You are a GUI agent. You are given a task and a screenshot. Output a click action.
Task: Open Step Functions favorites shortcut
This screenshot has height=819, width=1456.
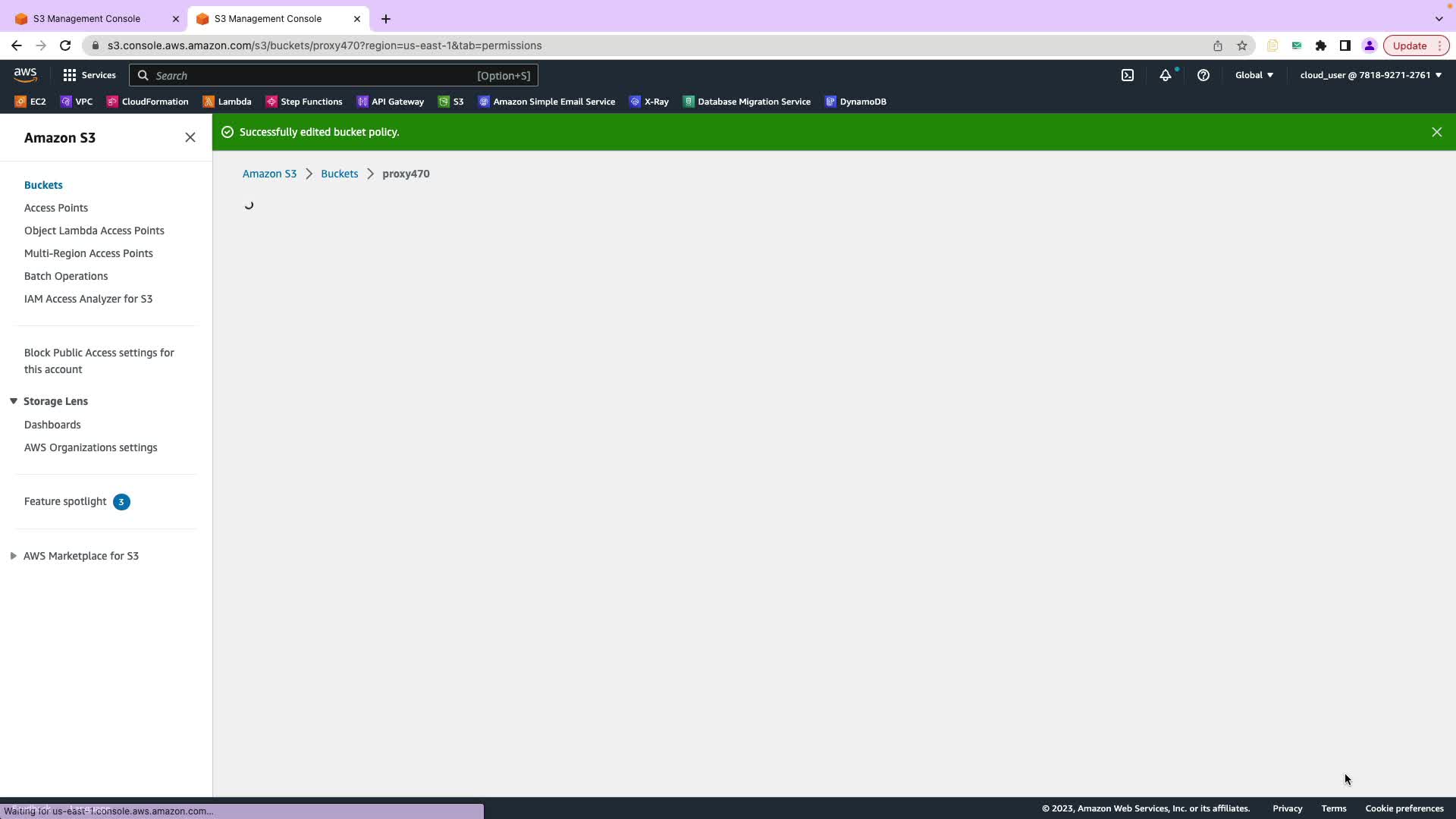[x=304, y=102]
